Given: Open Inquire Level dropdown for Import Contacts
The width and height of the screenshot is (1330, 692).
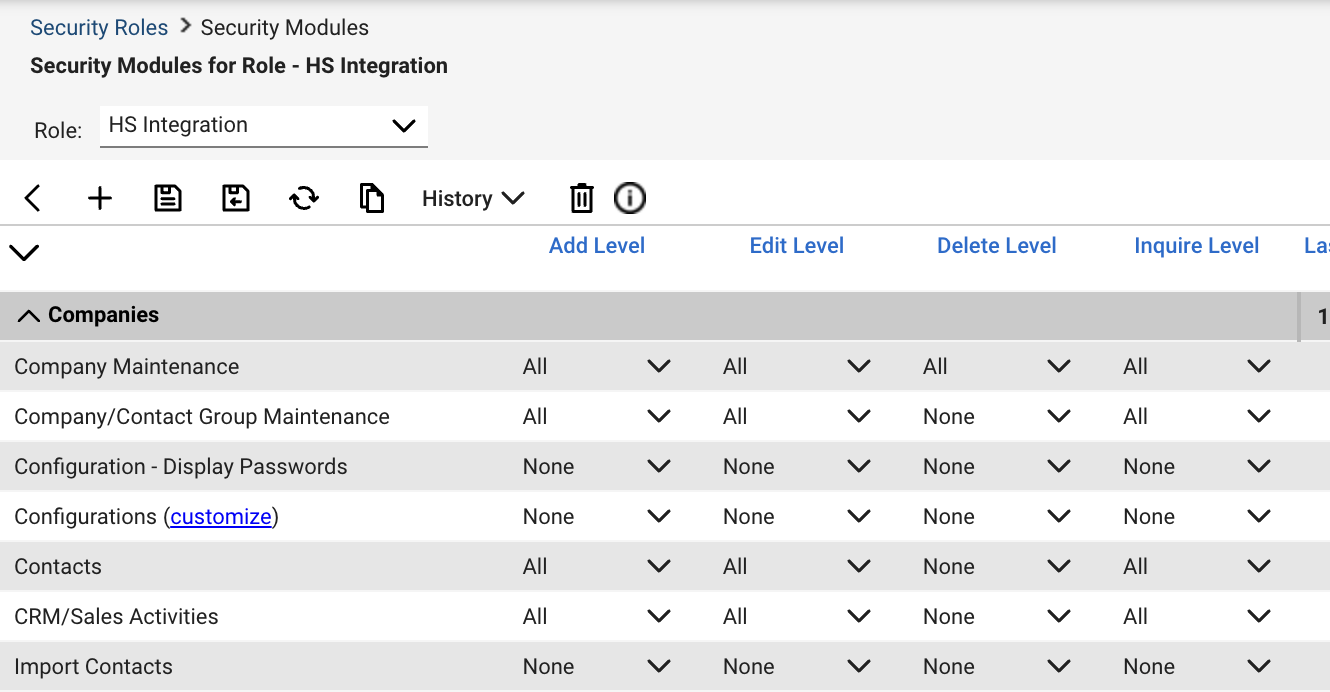Looking at the screenshot, I should click(x=1197, y=667).
